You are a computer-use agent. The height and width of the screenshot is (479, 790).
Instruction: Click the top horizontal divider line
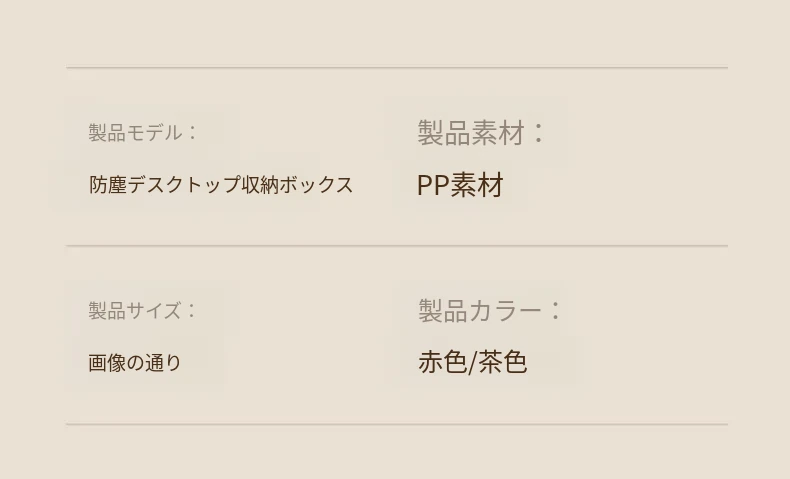(x=396, y=68)
